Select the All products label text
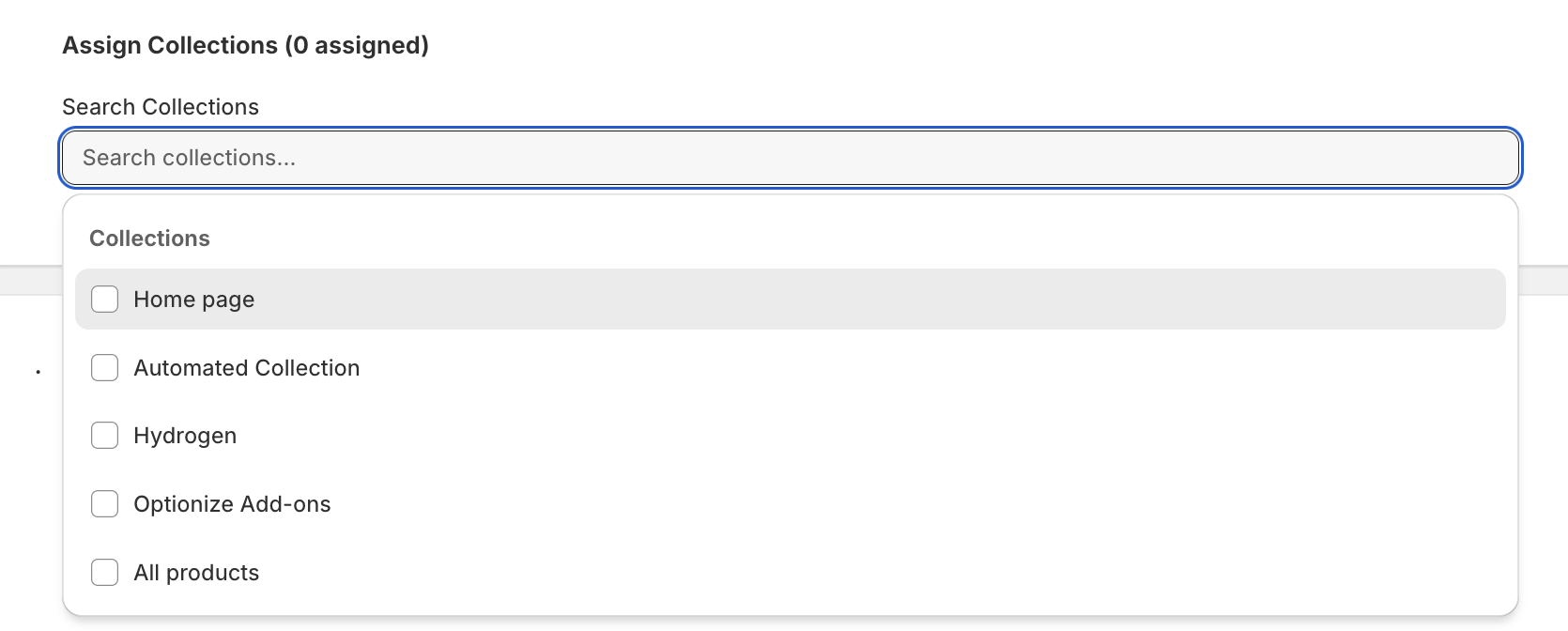The width and height of the screenshot is (1568, 631). [x=196, y=573]
